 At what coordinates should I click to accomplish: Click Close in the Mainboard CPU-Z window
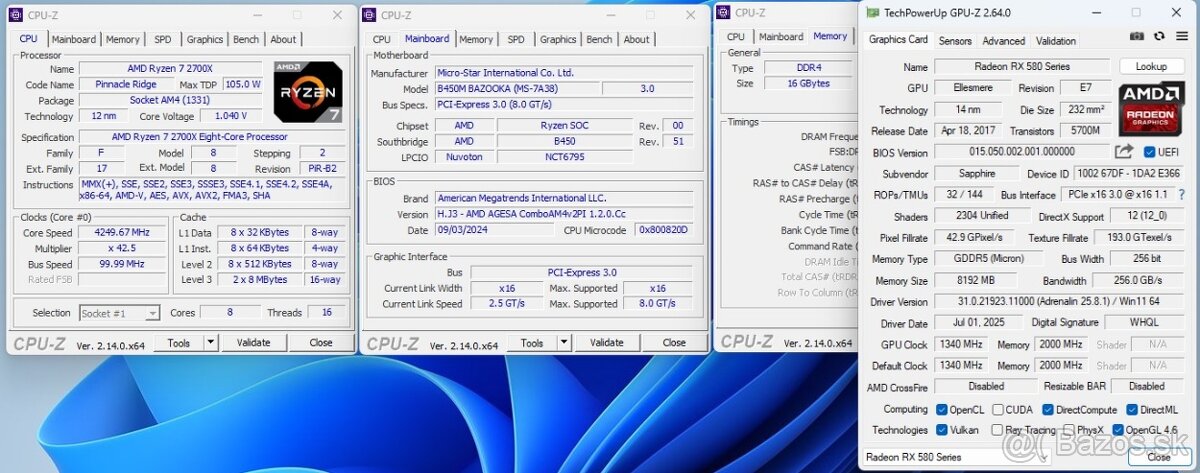tap(674, 342)
